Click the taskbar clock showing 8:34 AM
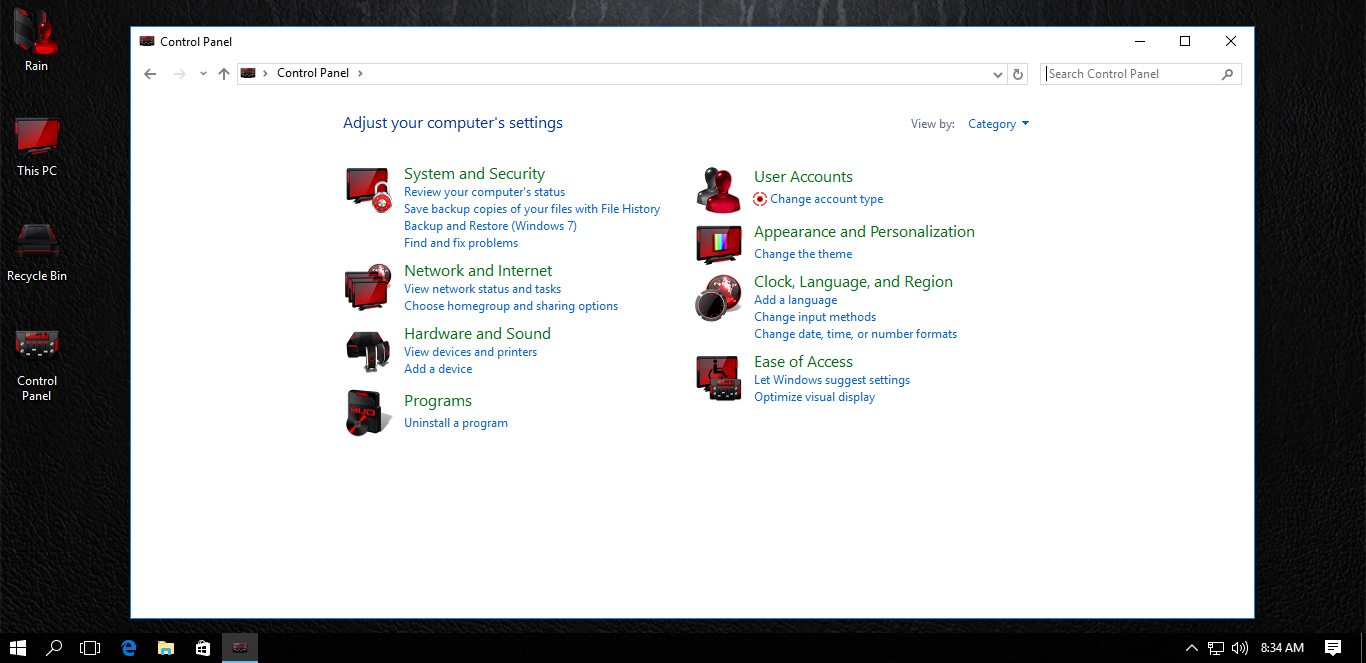The height and width of the screenshot is (663, 1366). point(1282,648)
